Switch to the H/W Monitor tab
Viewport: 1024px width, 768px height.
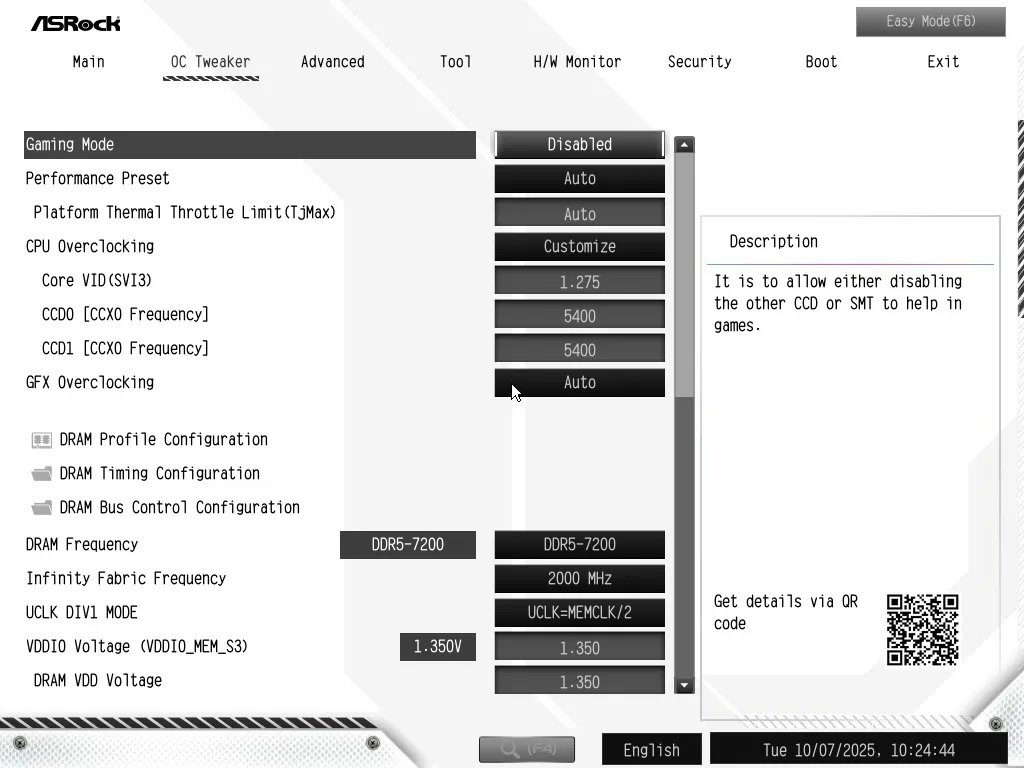pos(577,62)
